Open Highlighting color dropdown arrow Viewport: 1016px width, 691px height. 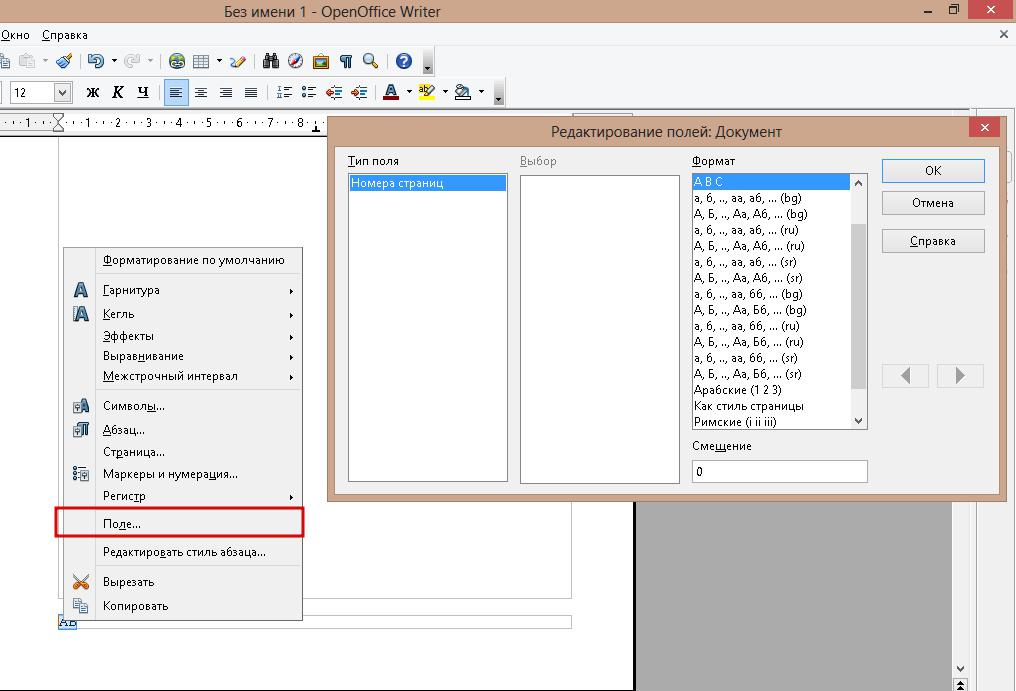point(445,92)
